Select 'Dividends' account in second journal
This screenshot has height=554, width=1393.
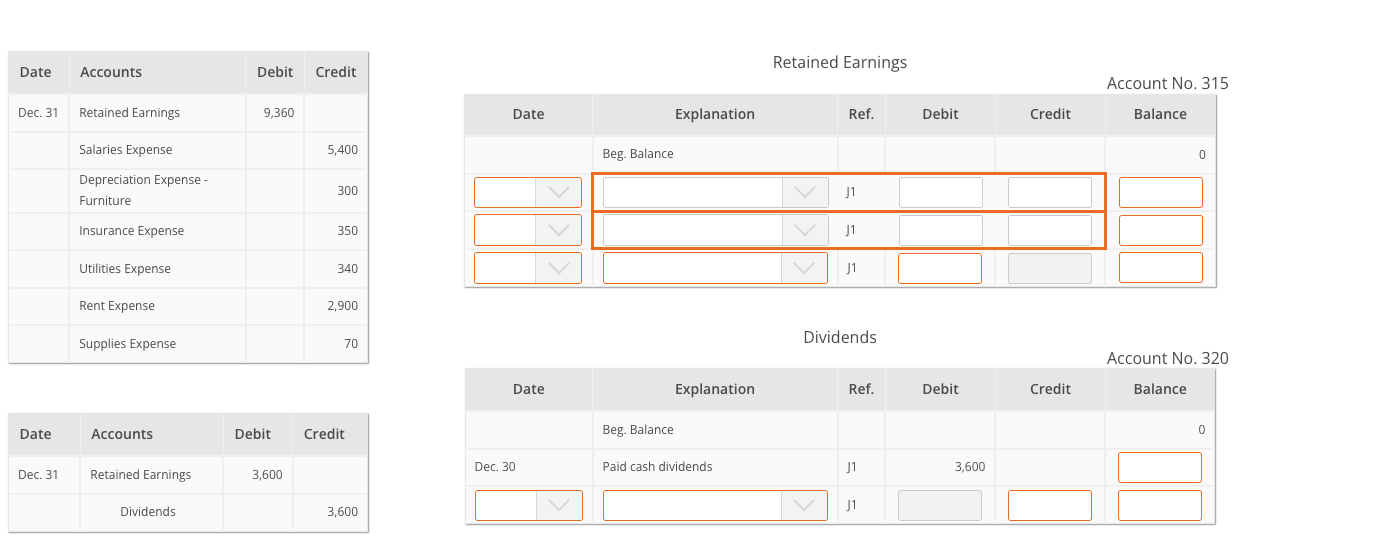click(x=148, y=512)
